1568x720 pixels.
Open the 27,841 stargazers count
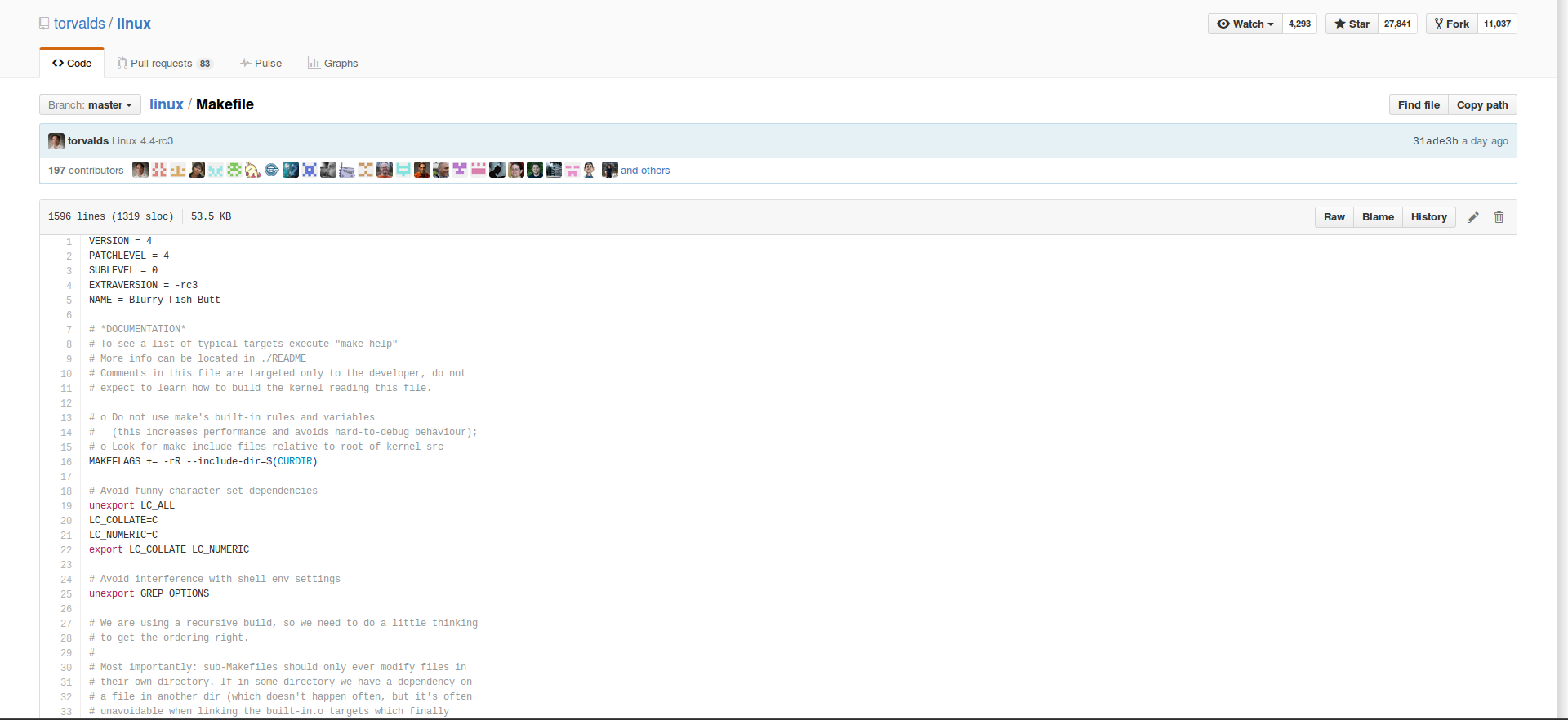tap(1397, 24)
